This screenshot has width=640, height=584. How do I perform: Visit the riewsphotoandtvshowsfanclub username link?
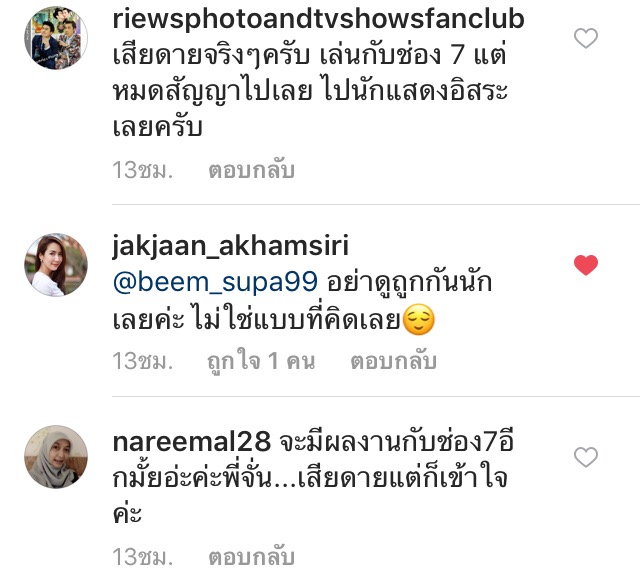[318, 19]
